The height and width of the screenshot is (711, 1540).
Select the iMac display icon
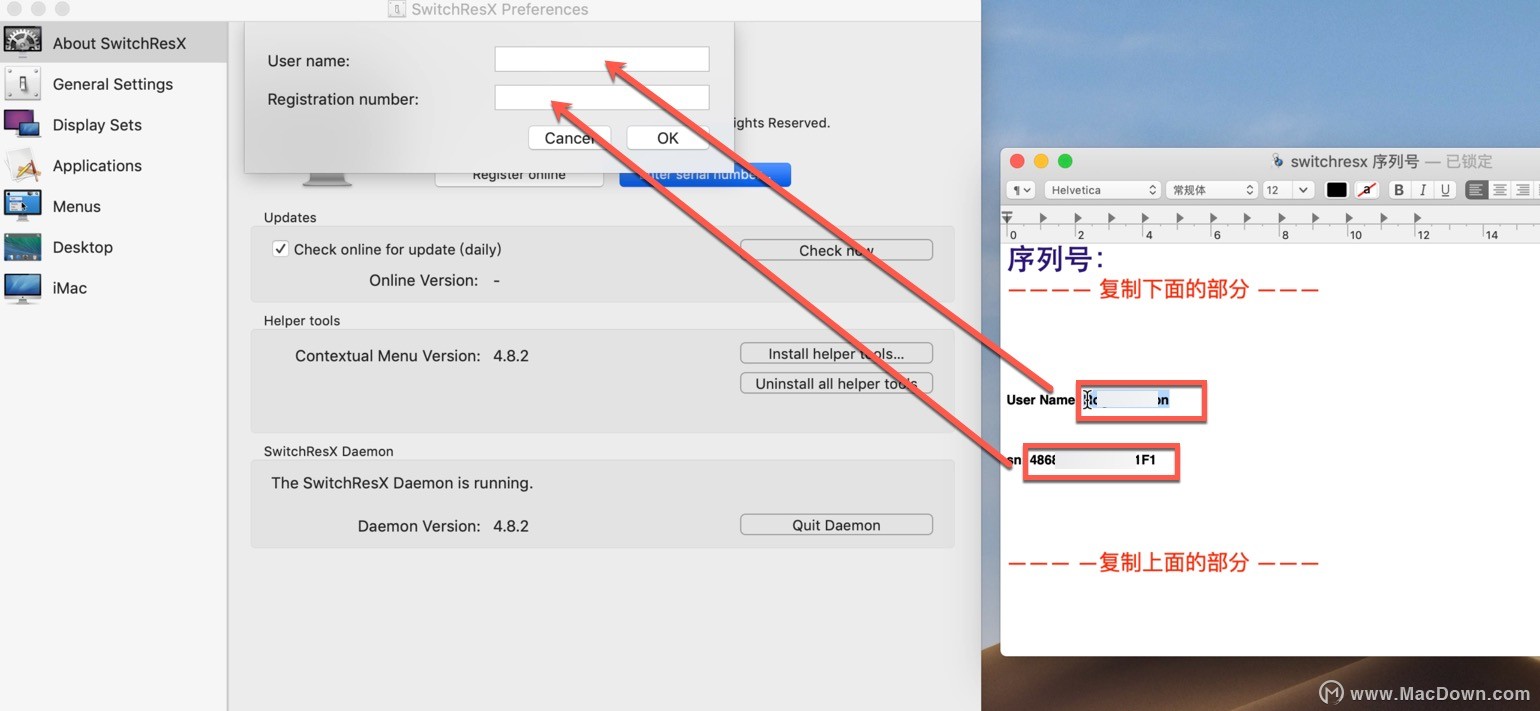click(22, 288)
